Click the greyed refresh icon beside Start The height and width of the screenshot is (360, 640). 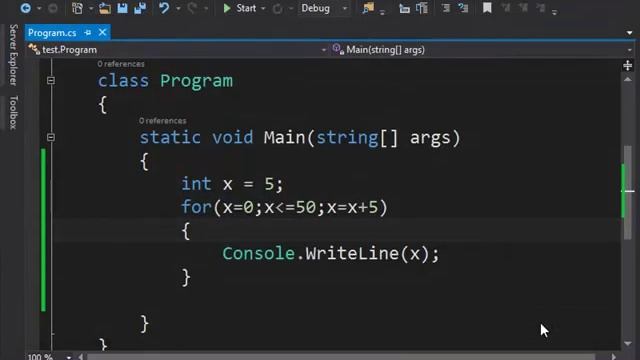[278, 9]
